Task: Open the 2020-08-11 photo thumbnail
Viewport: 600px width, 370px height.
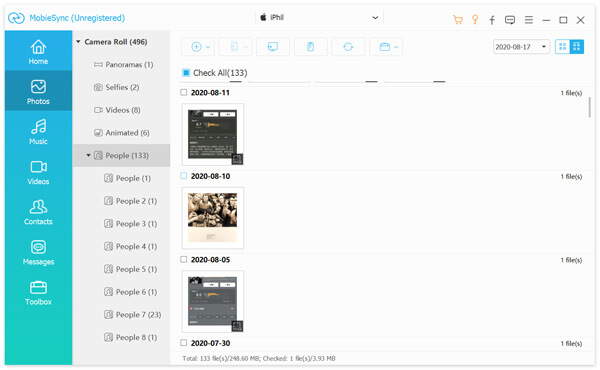Action: (x=213, y=134)
